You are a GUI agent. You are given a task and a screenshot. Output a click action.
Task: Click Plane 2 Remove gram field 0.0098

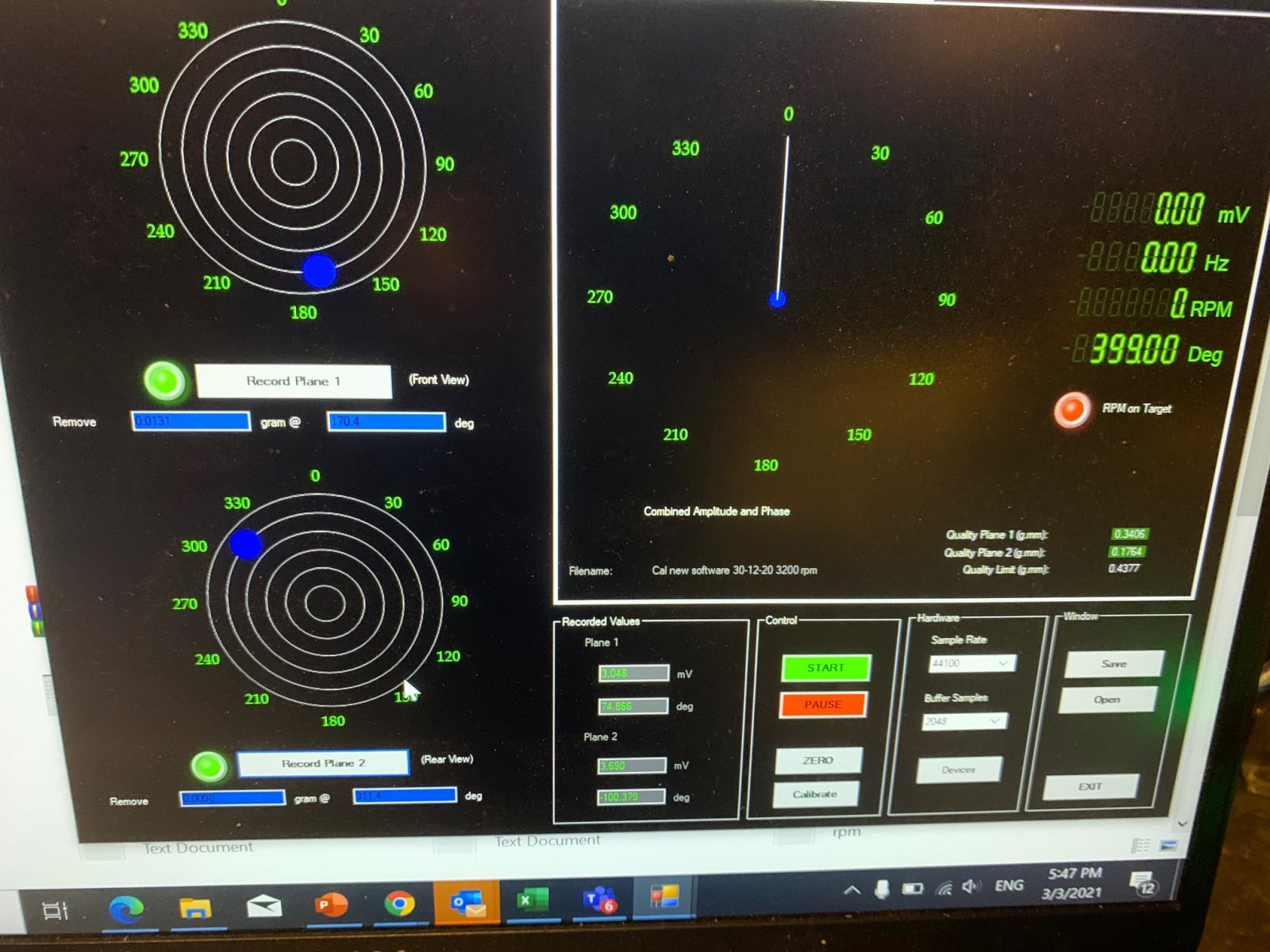coord(233,798)
